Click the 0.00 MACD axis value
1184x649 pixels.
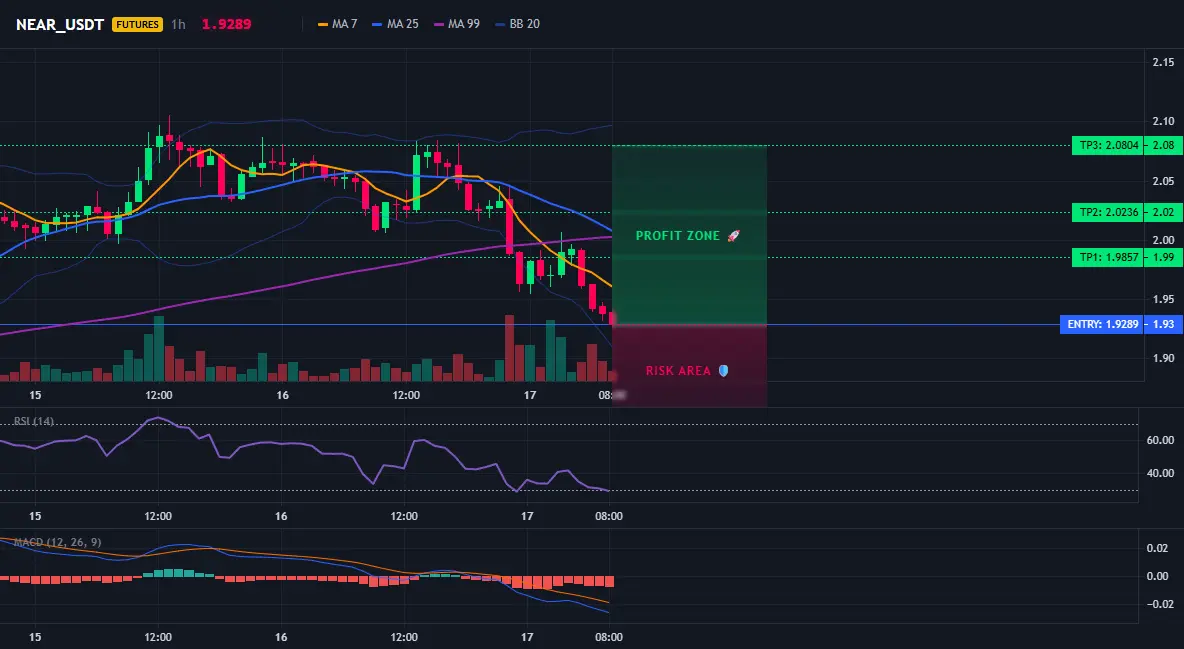coord(1158,576)
